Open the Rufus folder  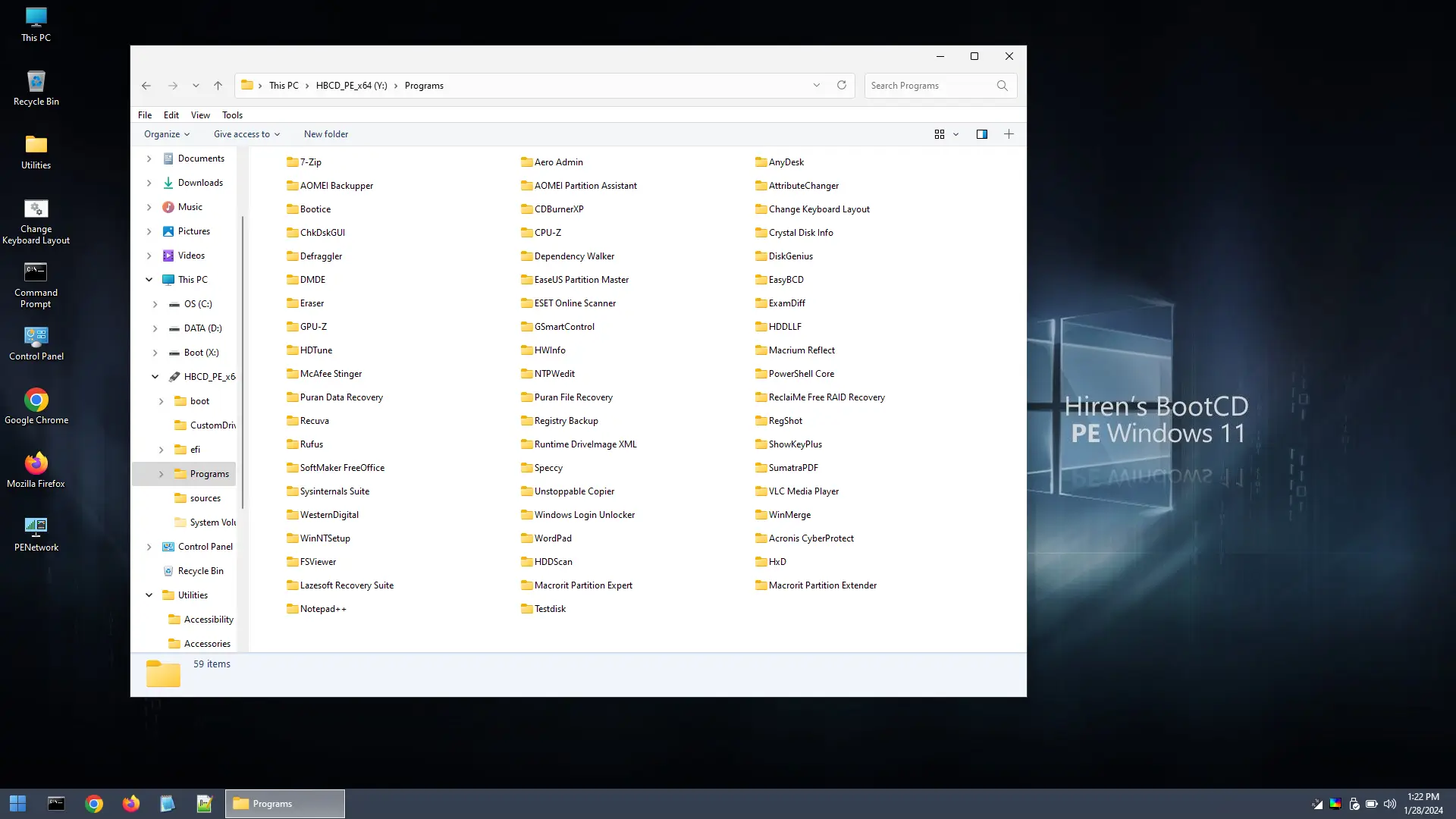[x=311, y=444]
